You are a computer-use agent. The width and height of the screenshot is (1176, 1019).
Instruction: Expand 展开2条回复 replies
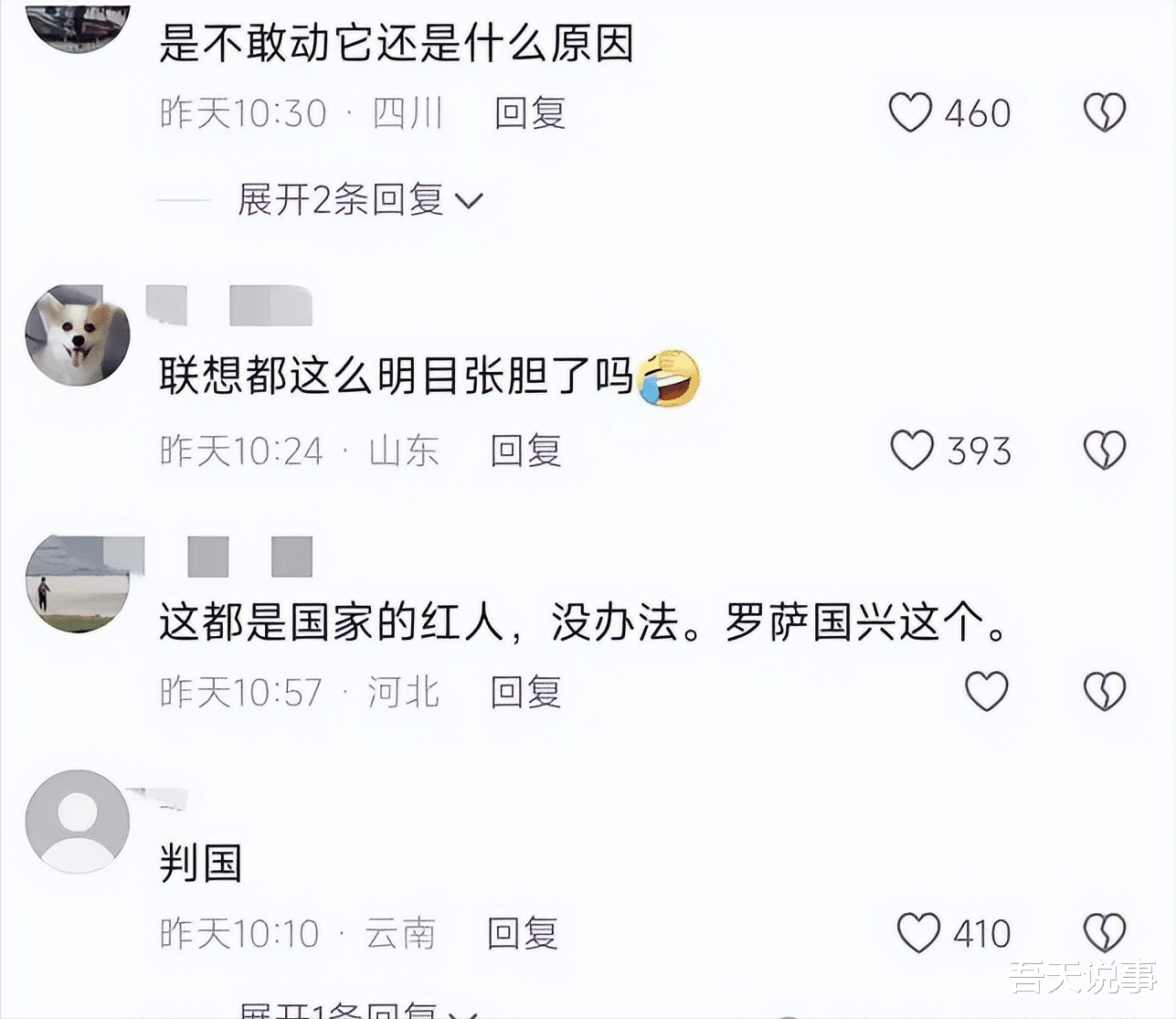click(359, 199)
